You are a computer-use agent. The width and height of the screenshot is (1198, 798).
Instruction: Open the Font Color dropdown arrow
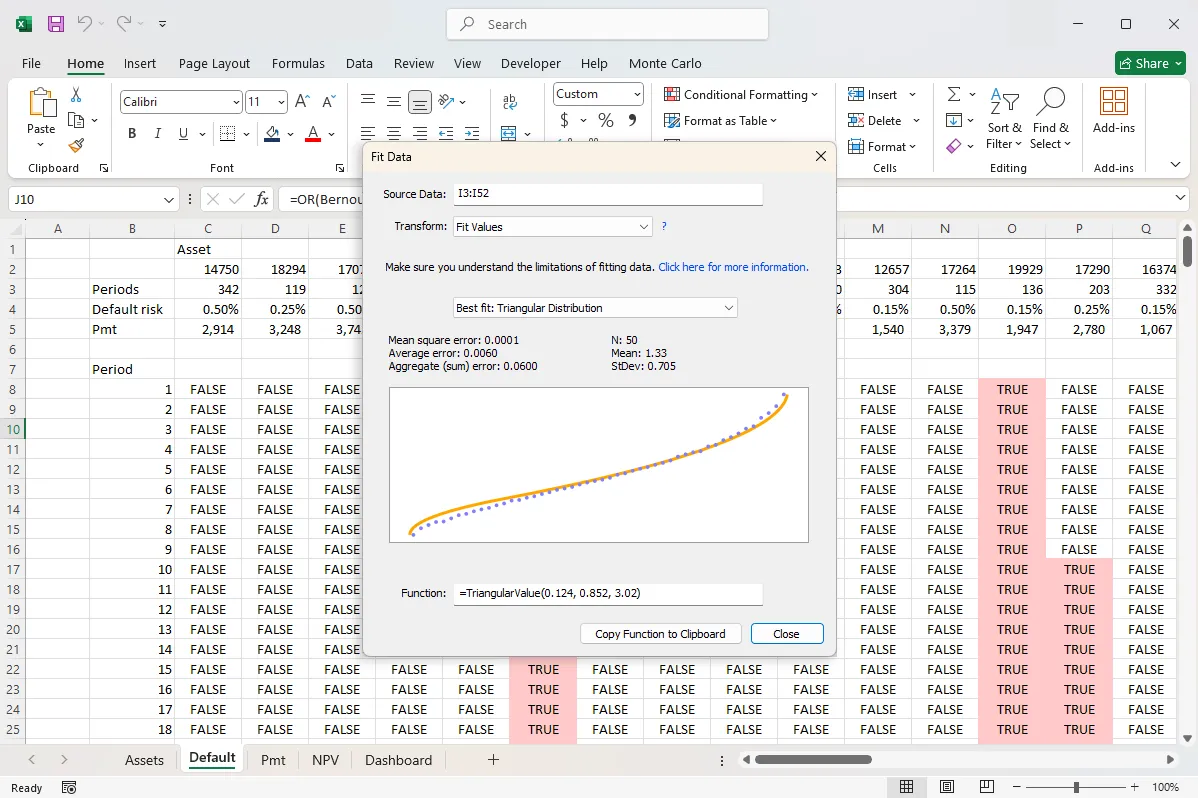click(x=331, y=133)
